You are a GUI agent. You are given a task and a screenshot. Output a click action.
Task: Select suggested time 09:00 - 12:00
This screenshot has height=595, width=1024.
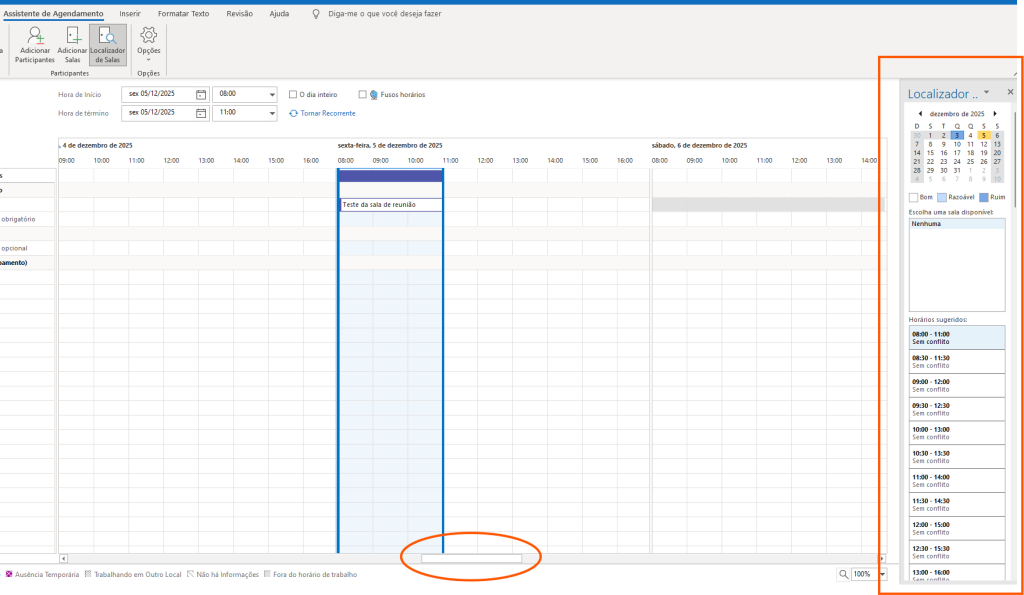coord(956,385)
